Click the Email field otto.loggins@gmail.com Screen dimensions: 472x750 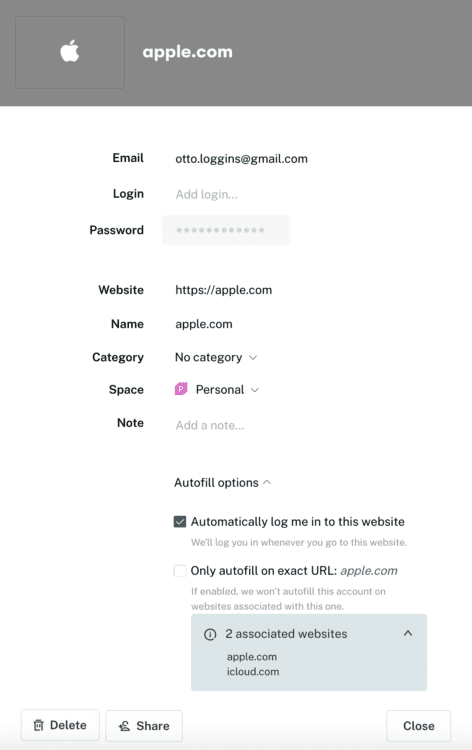point(241,159)
